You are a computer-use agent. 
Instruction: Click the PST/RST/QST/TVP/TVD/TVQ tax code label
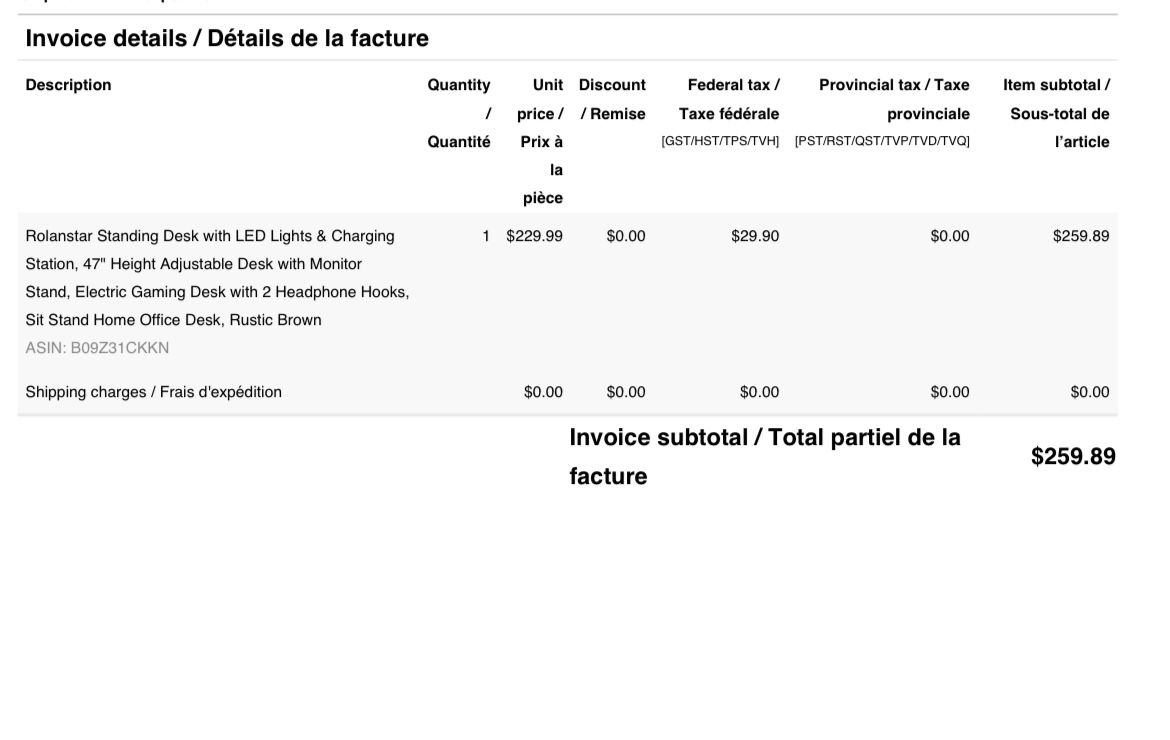882,142
